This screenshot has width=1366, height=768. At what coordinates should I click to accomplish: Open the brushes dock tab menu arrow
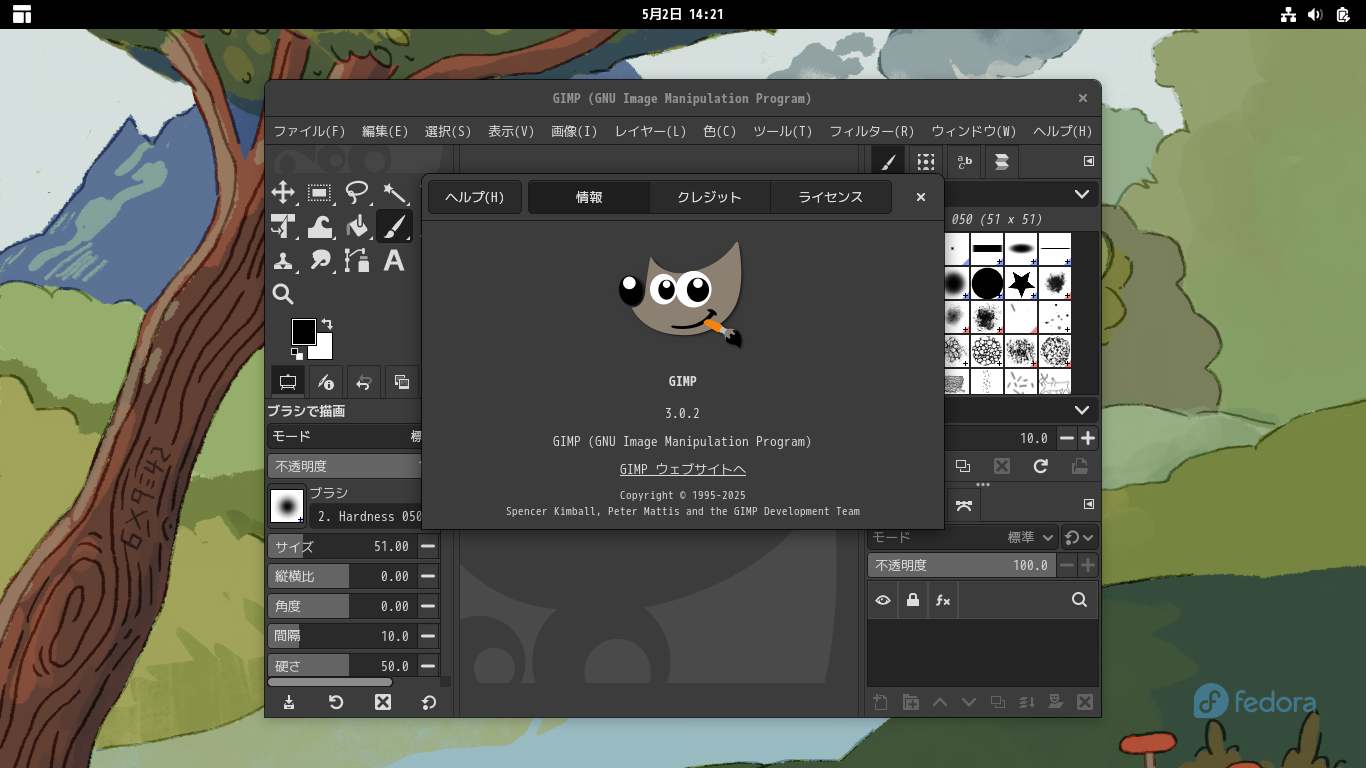click(1089, 161)
